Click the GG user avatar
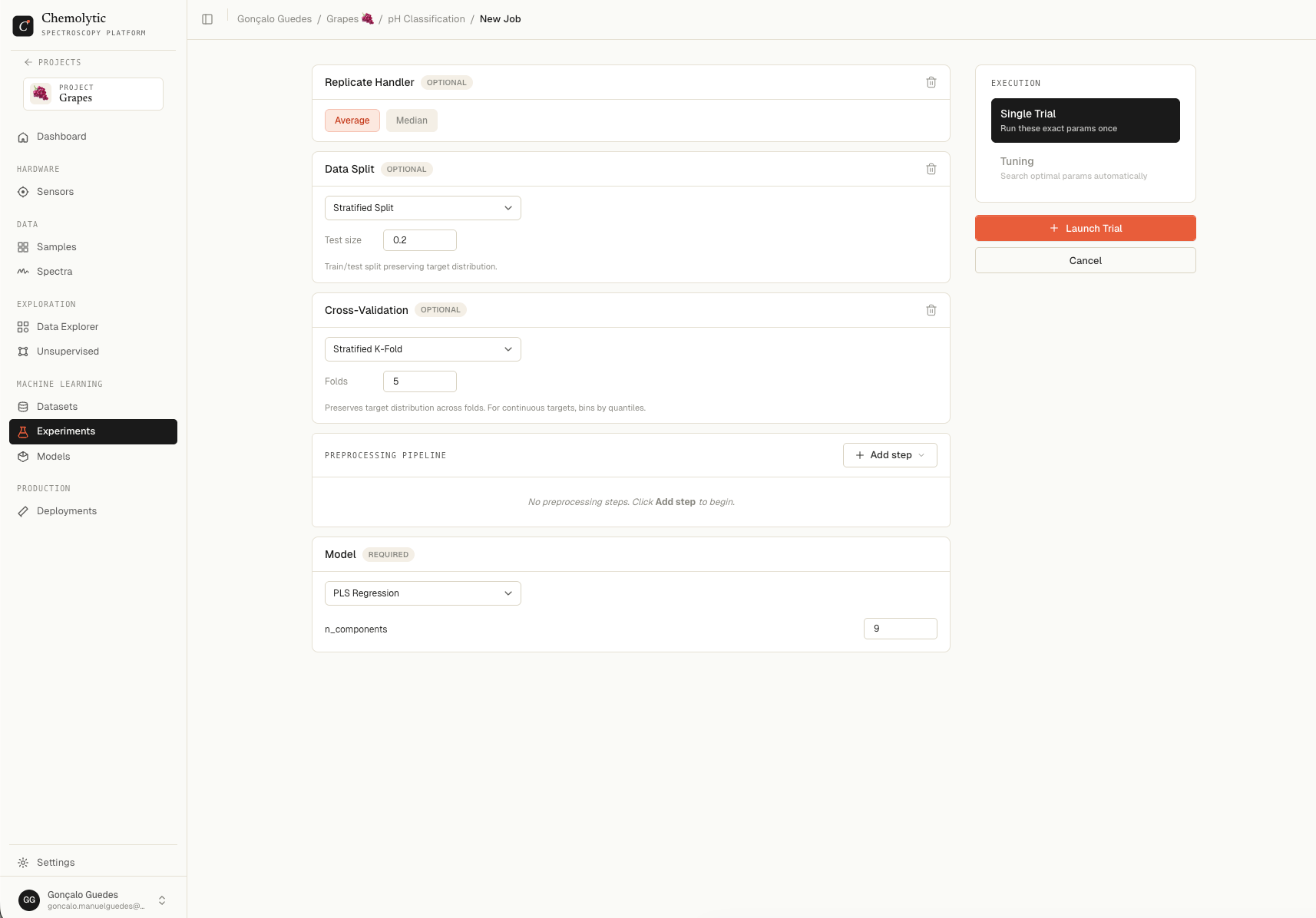1316x918 pixels. 29,900
